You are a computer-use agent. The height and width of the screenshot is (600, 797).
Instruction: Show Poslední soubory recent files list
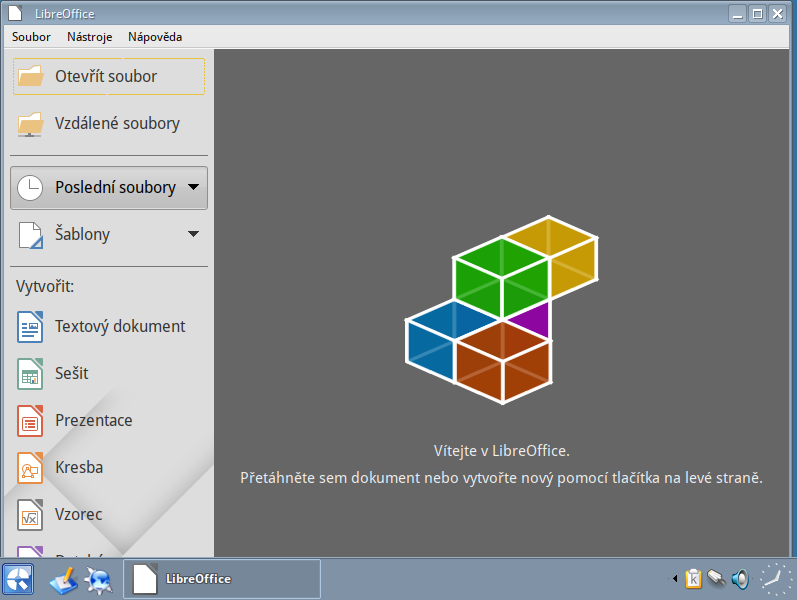tap(109, 188)
